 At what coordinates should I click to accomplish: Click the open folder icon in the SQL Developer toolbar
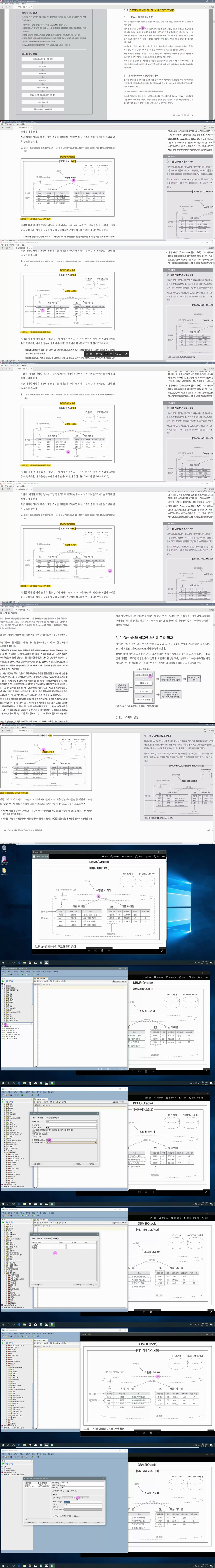(5, 974)
